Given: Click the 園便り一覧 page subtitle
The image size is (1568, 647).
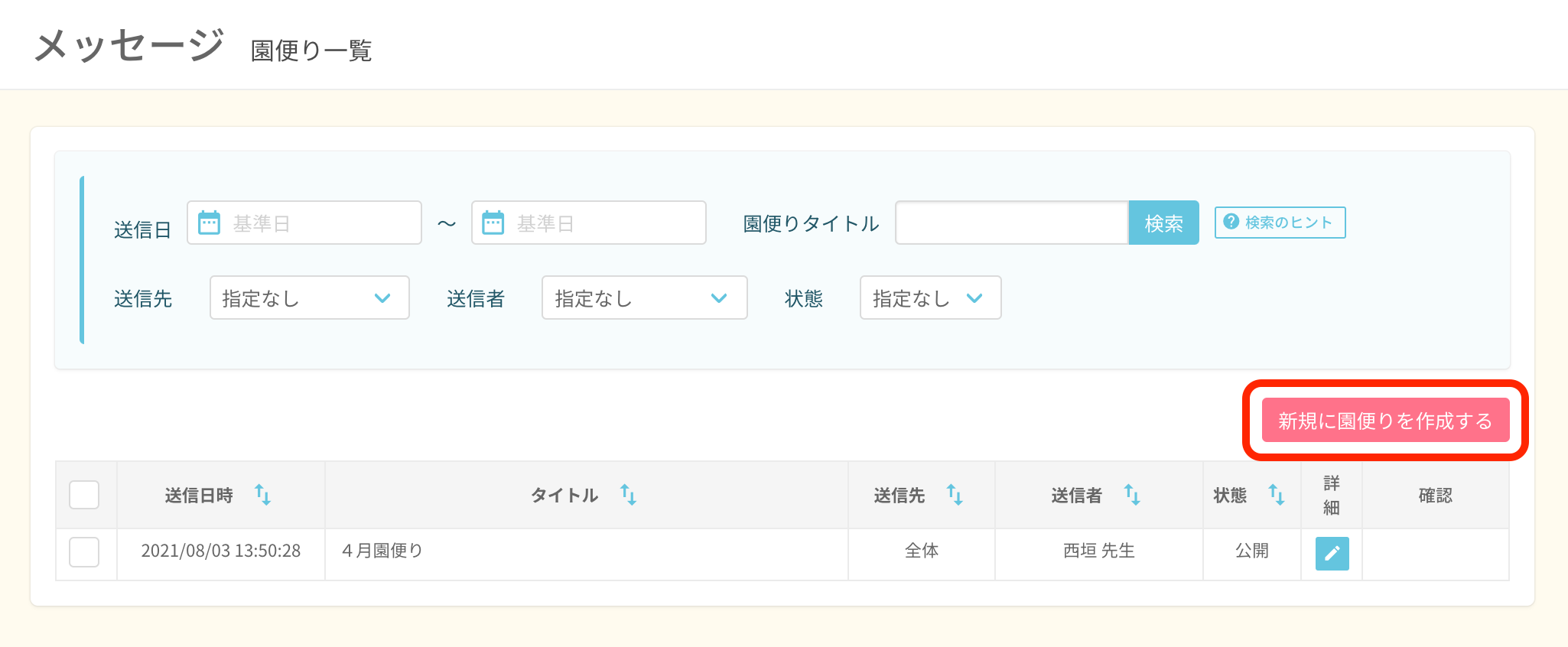Looking at the screenshot, I should 311,50.
